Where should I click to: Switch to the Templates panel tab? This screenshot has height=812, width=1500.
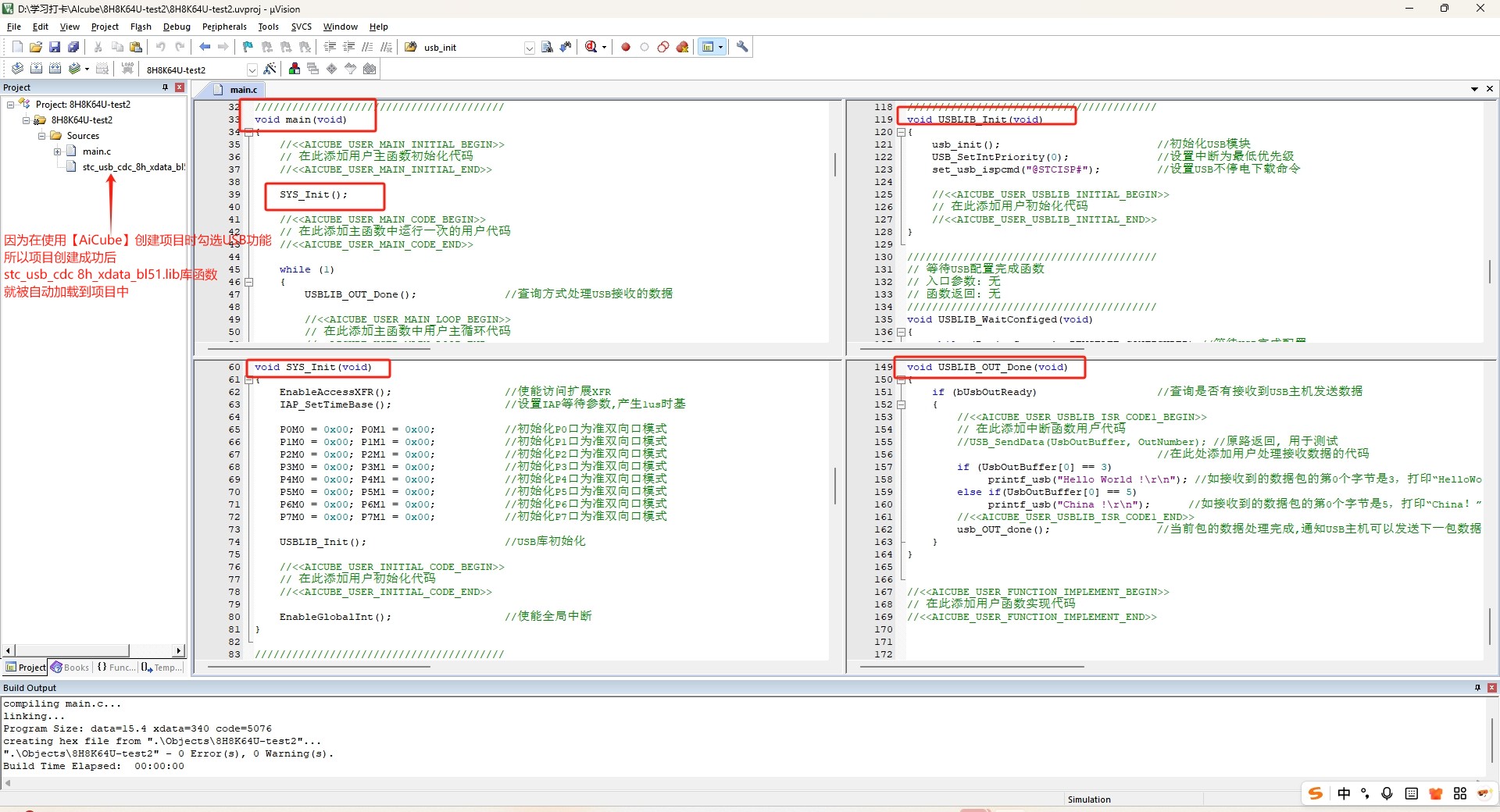[x=162, y=668]
